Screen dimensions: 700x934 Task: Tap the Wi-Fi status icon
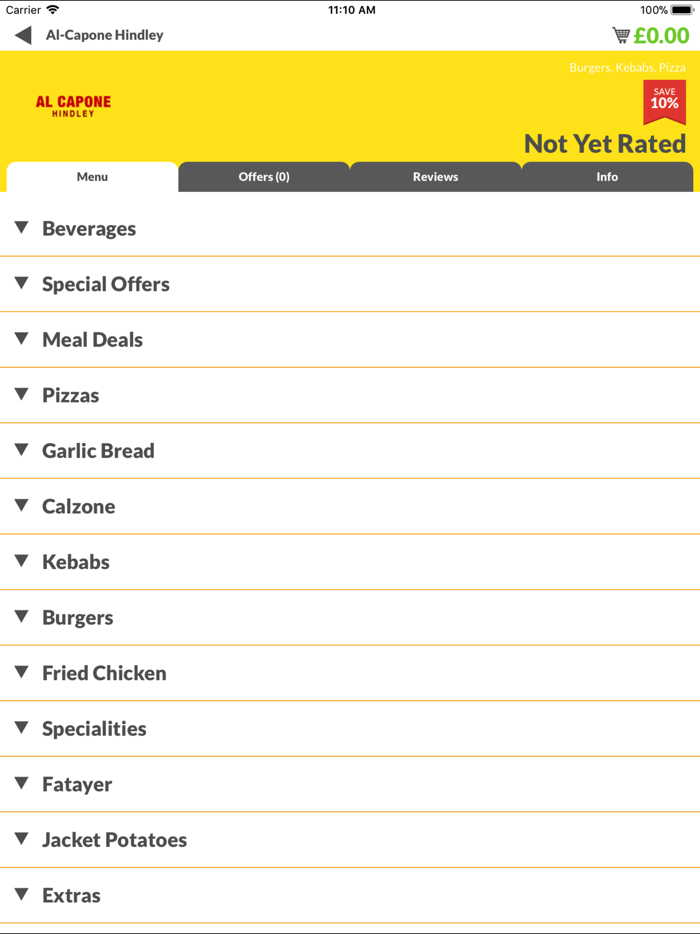pyautogui.click(x=53, y=10)
